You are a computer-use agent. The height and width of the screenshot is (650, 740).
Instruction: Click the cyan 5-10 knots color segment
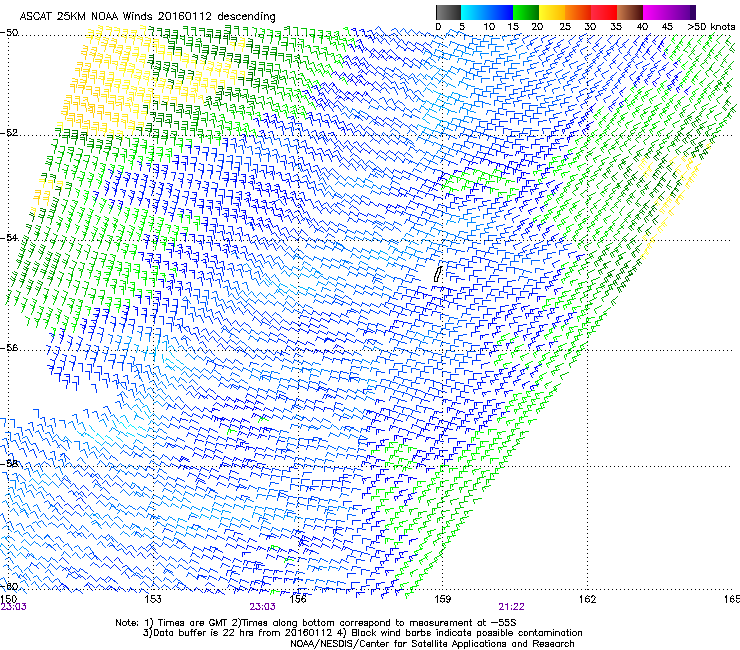click(474, 12)
